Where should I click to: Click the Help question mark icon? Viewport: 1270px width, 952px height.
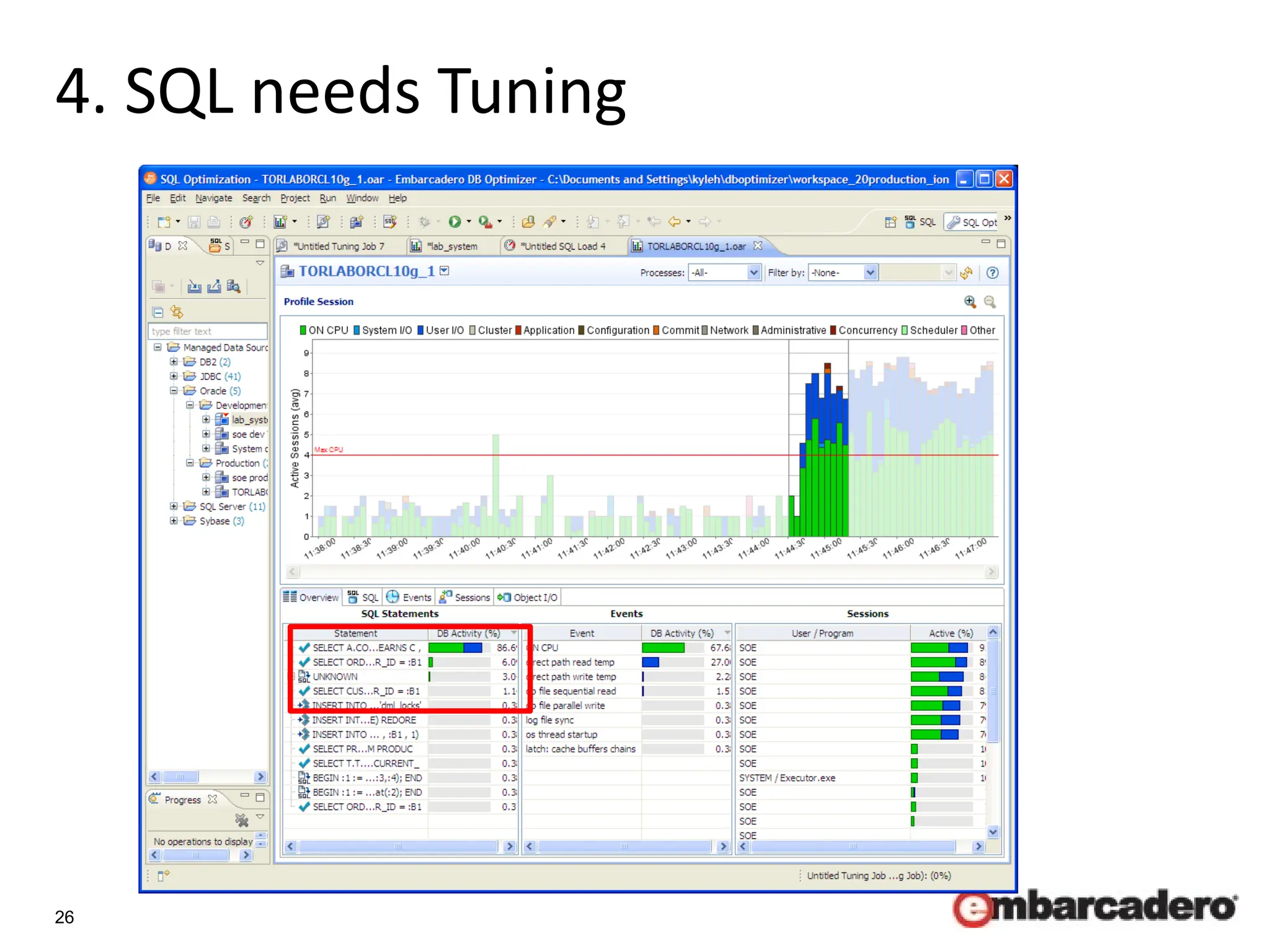pos(992,273)
